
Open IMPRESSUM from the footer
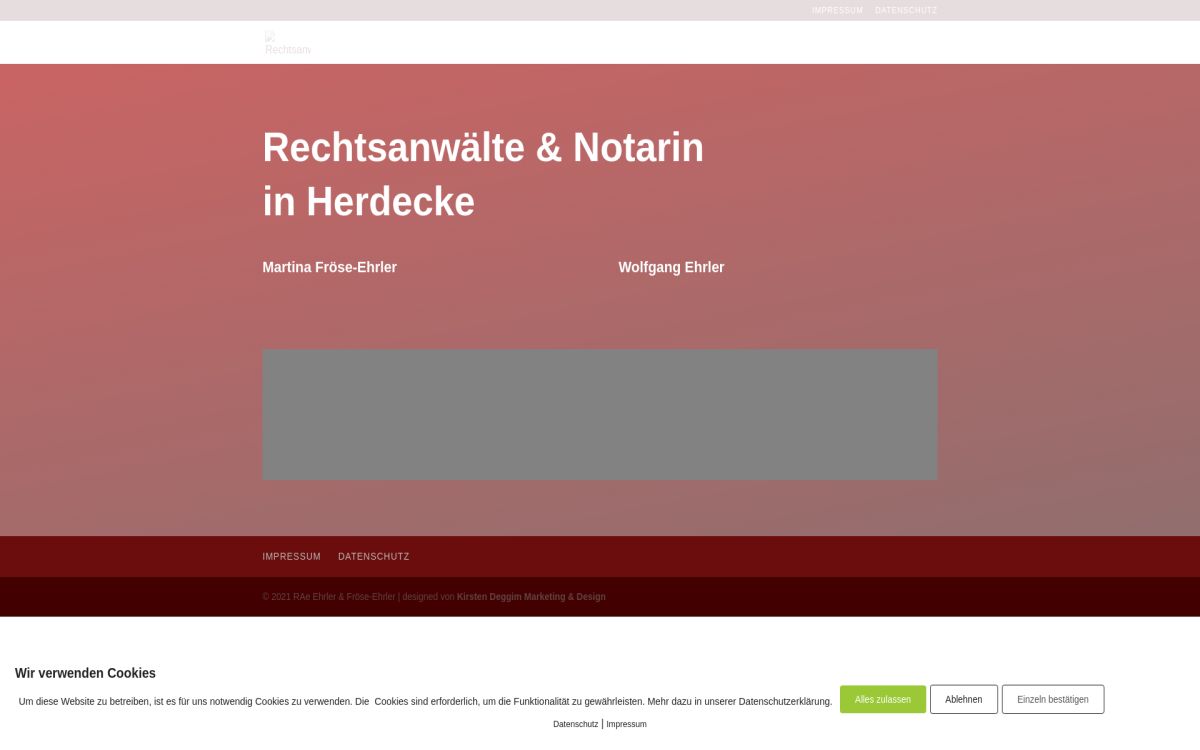(291, 556)
